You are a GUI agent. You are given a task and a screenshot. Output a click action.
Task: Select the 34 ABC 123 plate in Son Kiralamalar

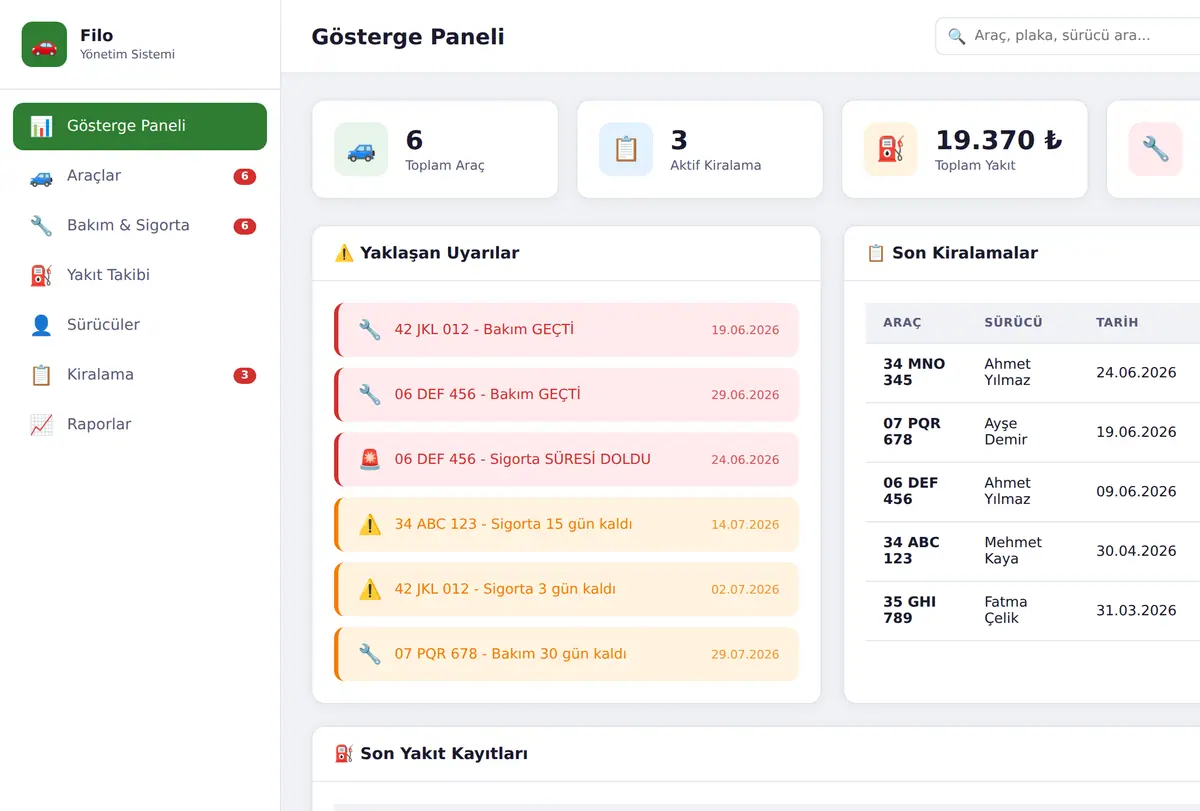[x=911, y=551]
